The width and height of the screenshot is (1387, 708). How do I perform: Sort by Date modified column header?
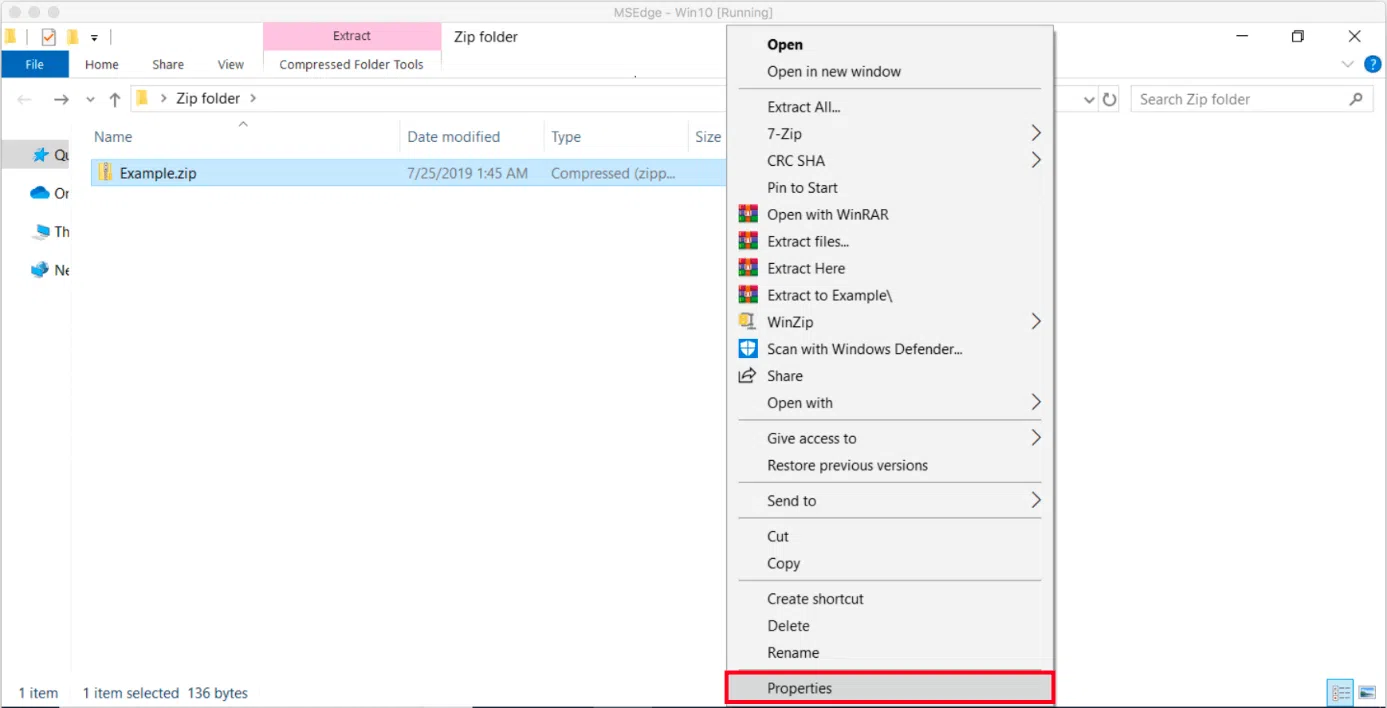(453, 137)
